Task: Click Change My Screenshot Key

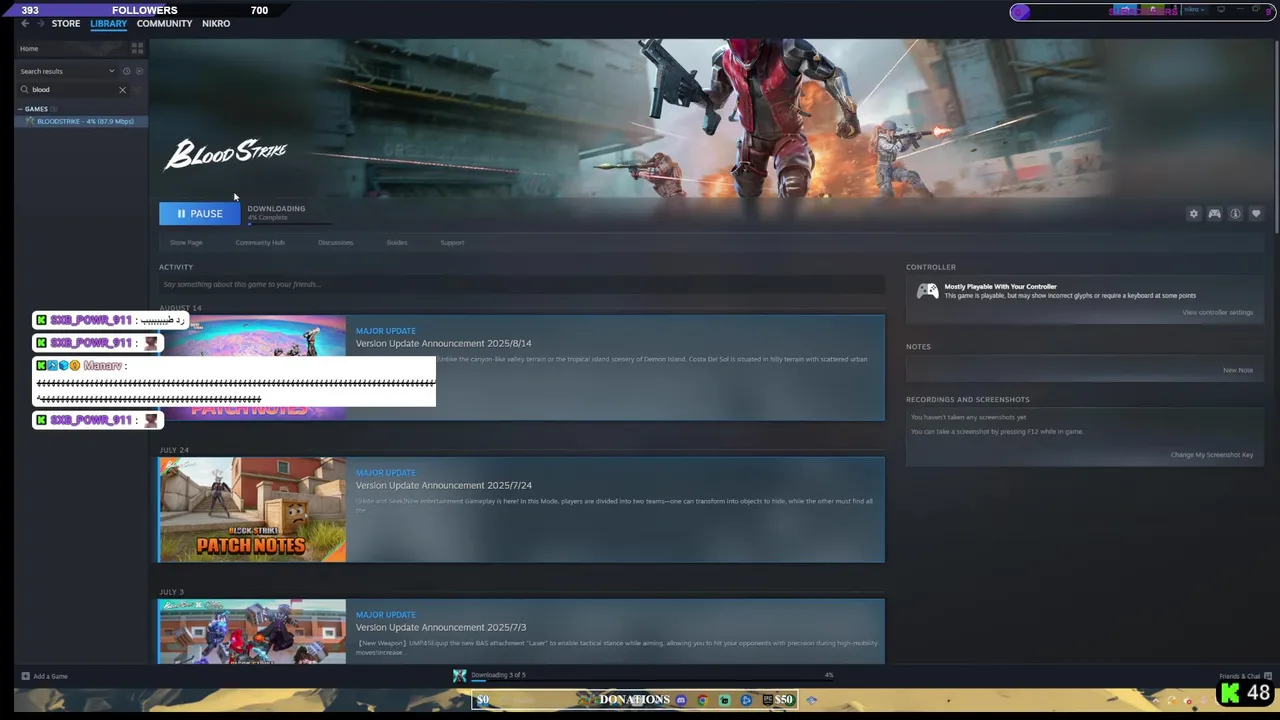Action: [1211, 455]
